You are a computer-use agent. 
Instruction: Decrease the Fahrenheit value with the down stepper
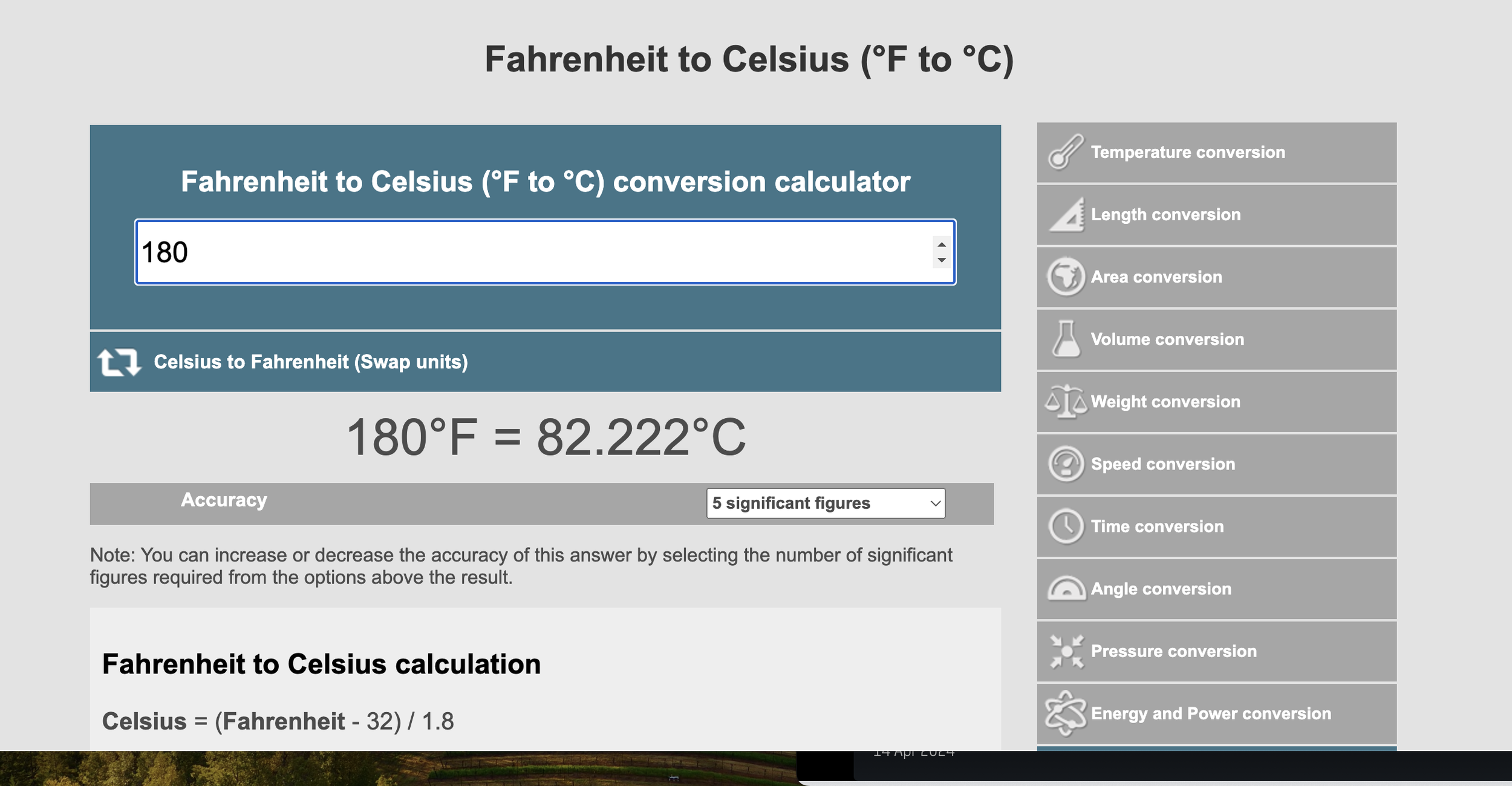[941, 260]
